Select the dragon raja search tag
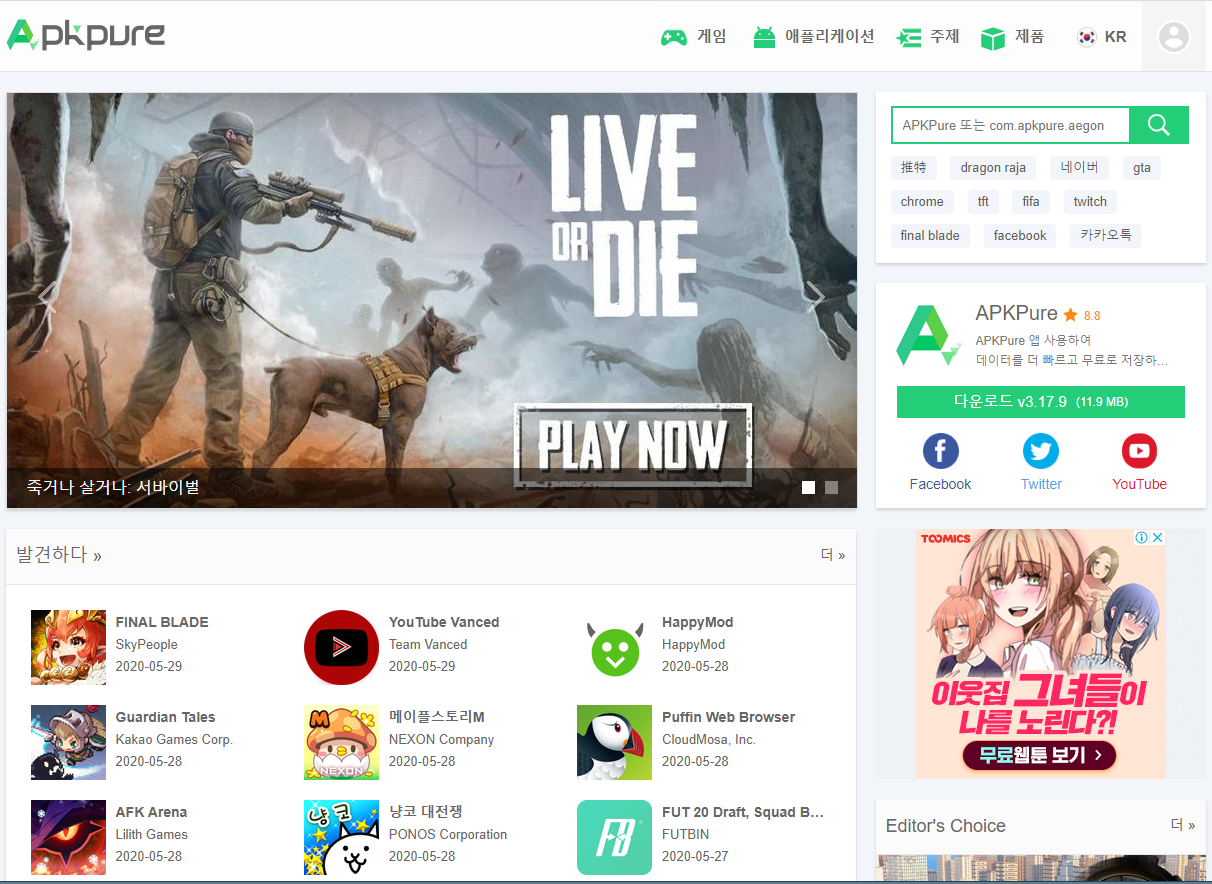This screenshot has height=884, width=1212. pos(993,167)
